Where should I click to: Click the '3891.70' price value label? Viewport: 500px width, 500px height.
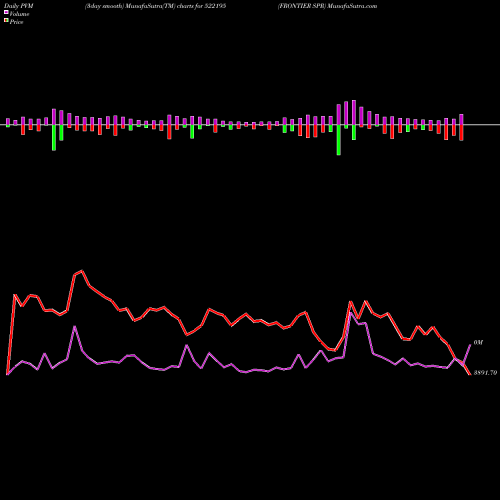click(x=485, y=373)
